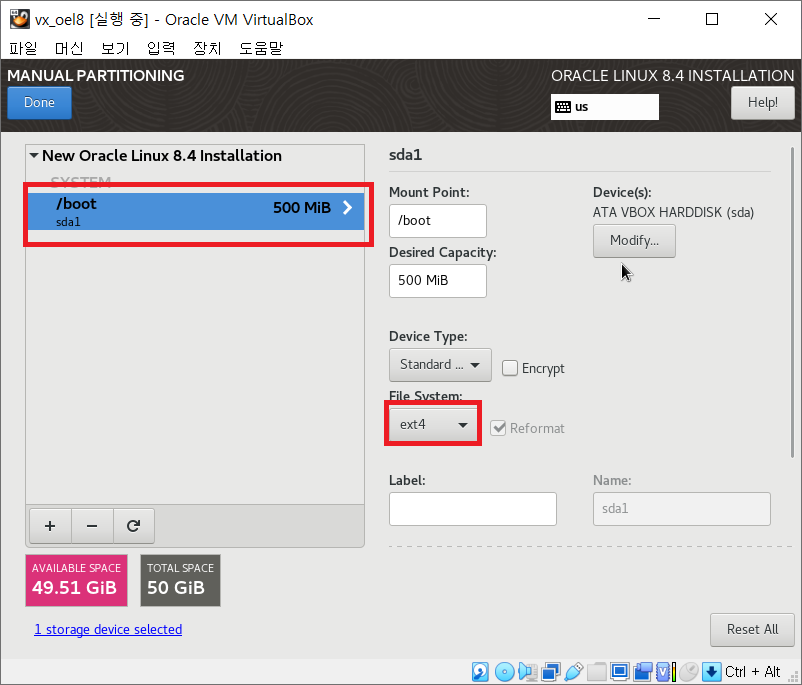Open the 입력 menu

tap(161, 48)
